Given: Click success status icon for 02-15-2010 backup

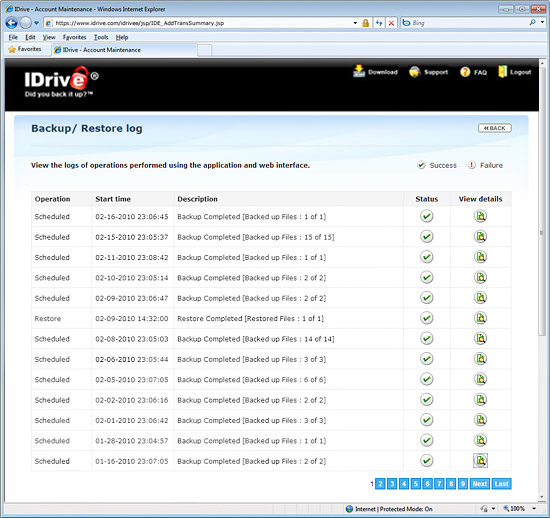Looking at the screenshot, I should (427, 236).
